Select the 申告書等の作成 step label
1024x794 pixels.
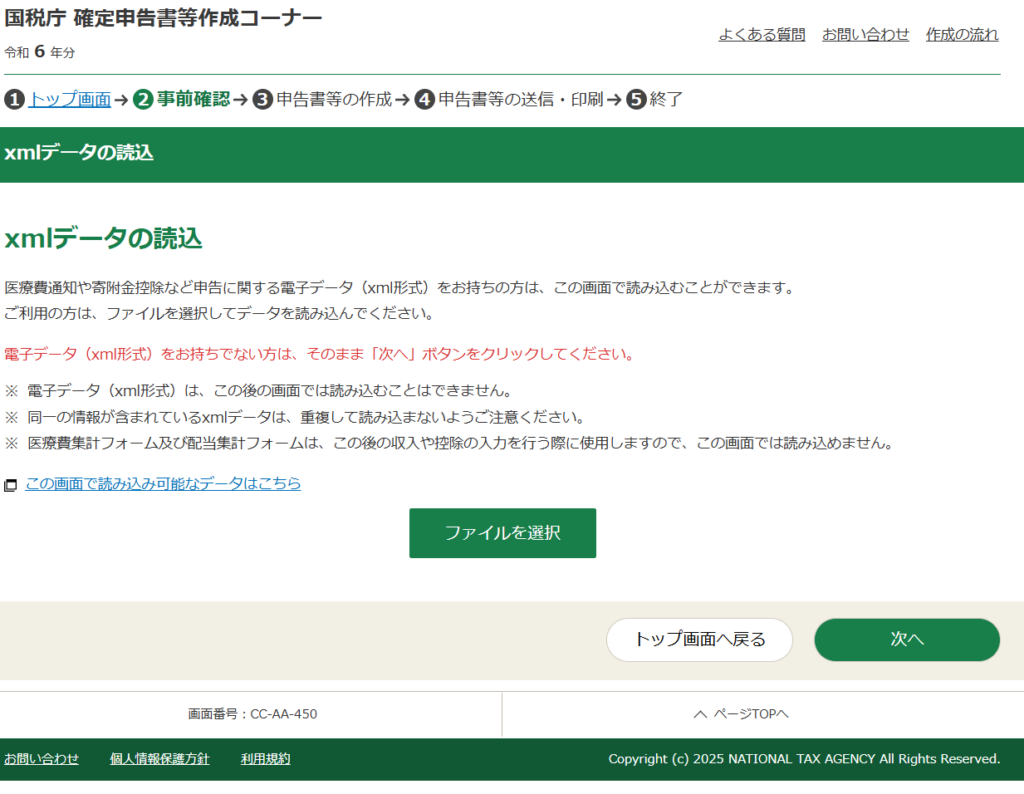[334, 100]
